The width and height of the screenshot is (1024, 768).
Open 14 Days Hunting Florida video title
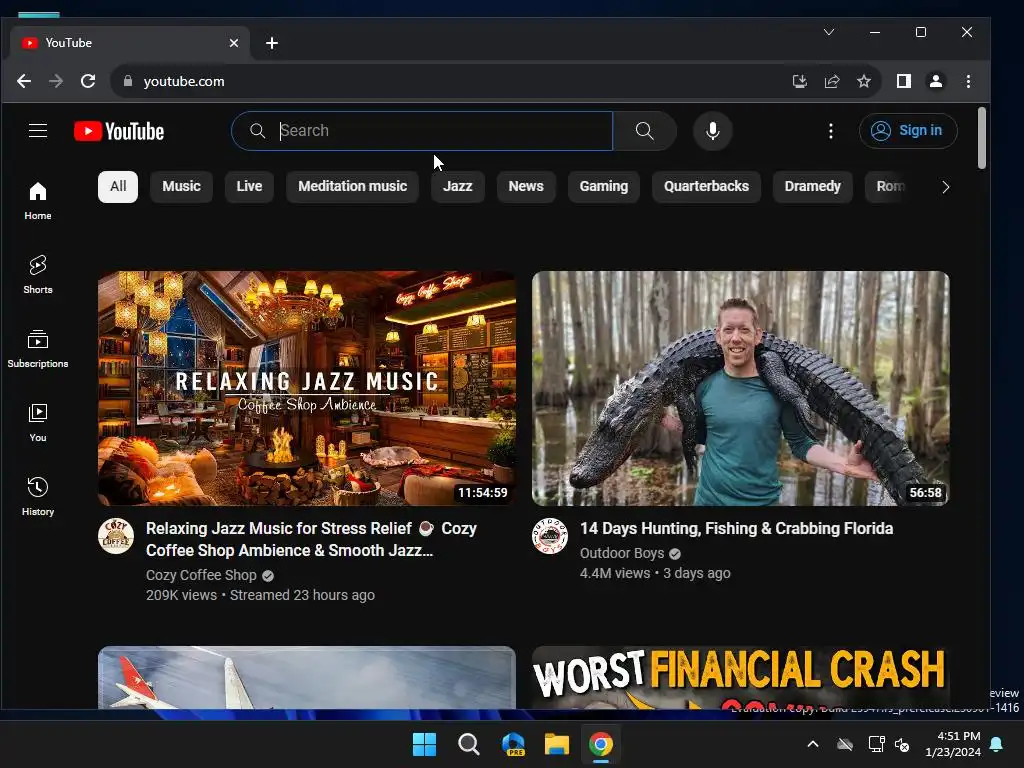(737, 528)
